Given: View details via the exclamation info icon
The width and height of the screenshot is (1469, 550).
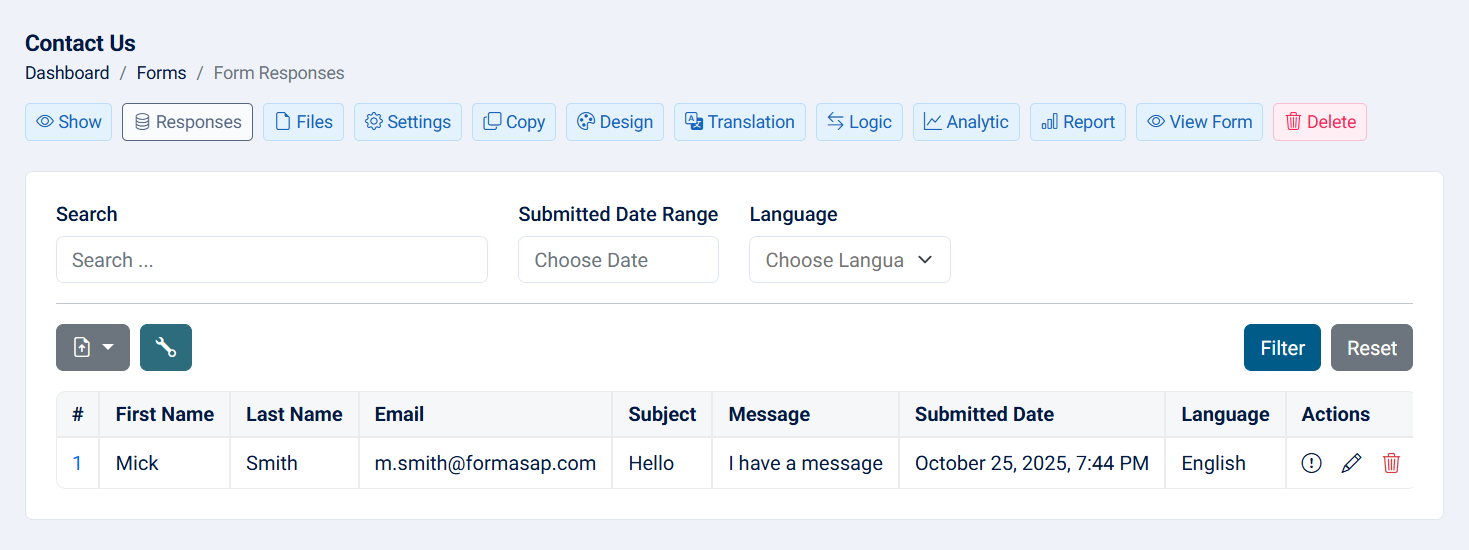Looking at the screenshot, I should [x=1311, y=463].
